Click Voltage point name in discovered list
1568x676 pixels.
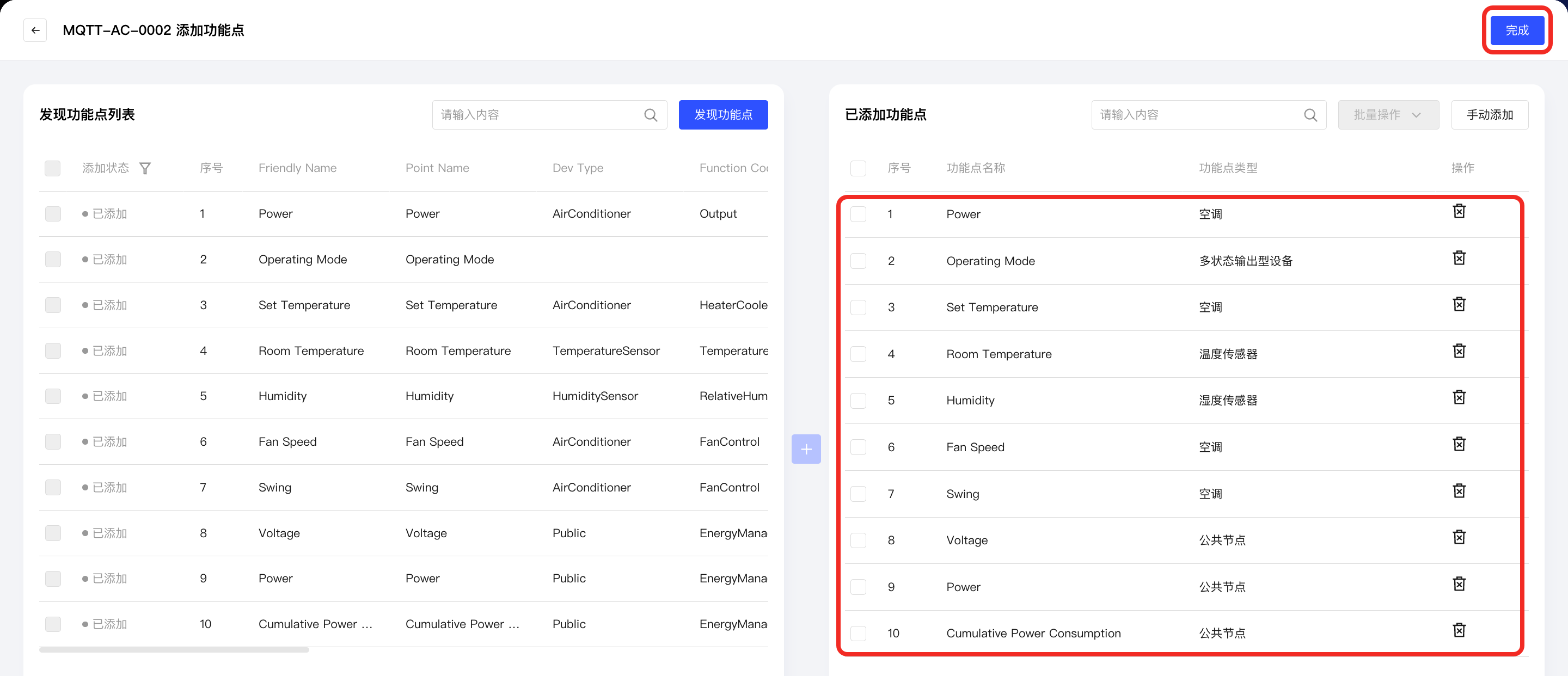pyautogui.click(x=426, y=533)
